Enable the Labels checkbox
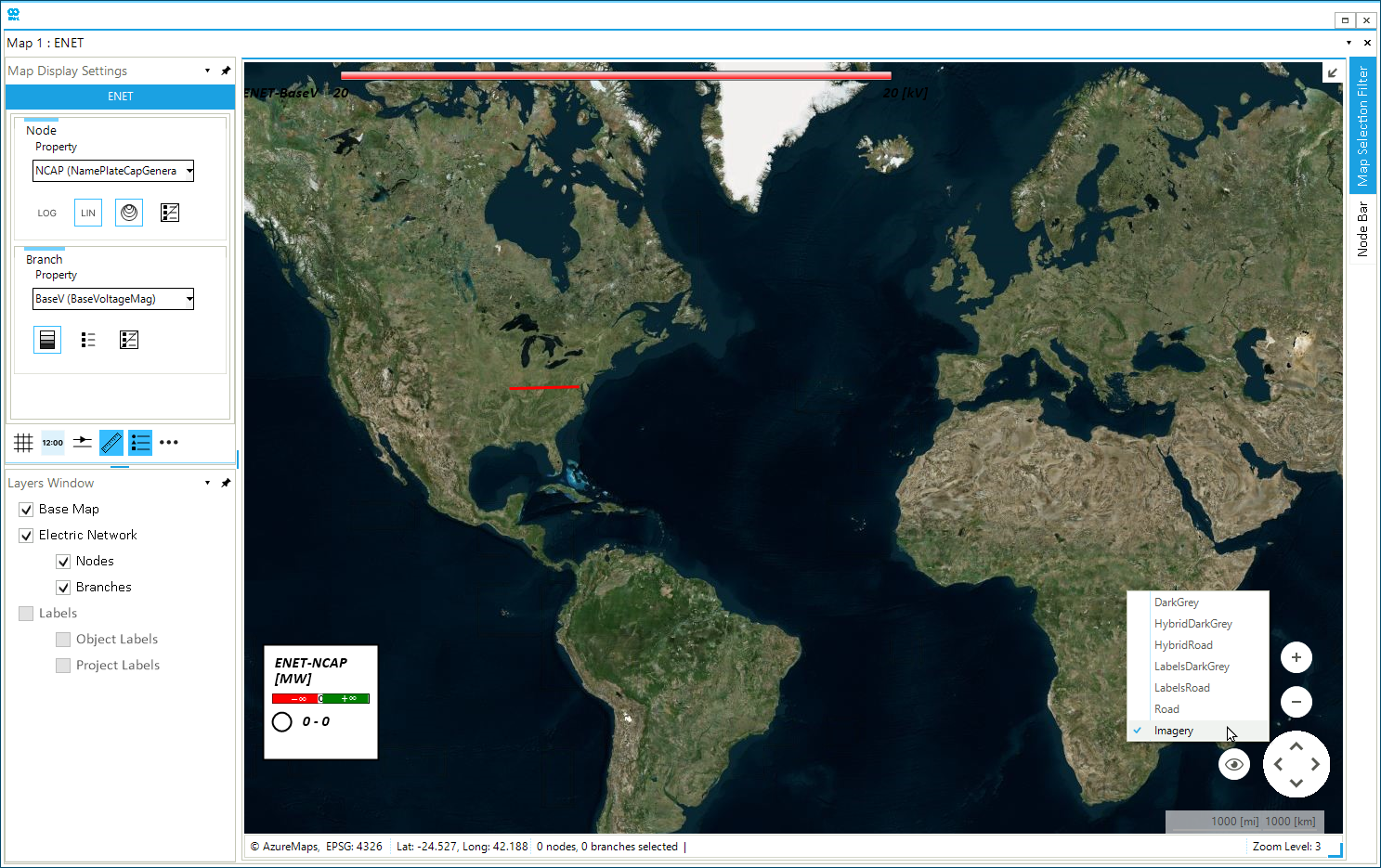 26,614
